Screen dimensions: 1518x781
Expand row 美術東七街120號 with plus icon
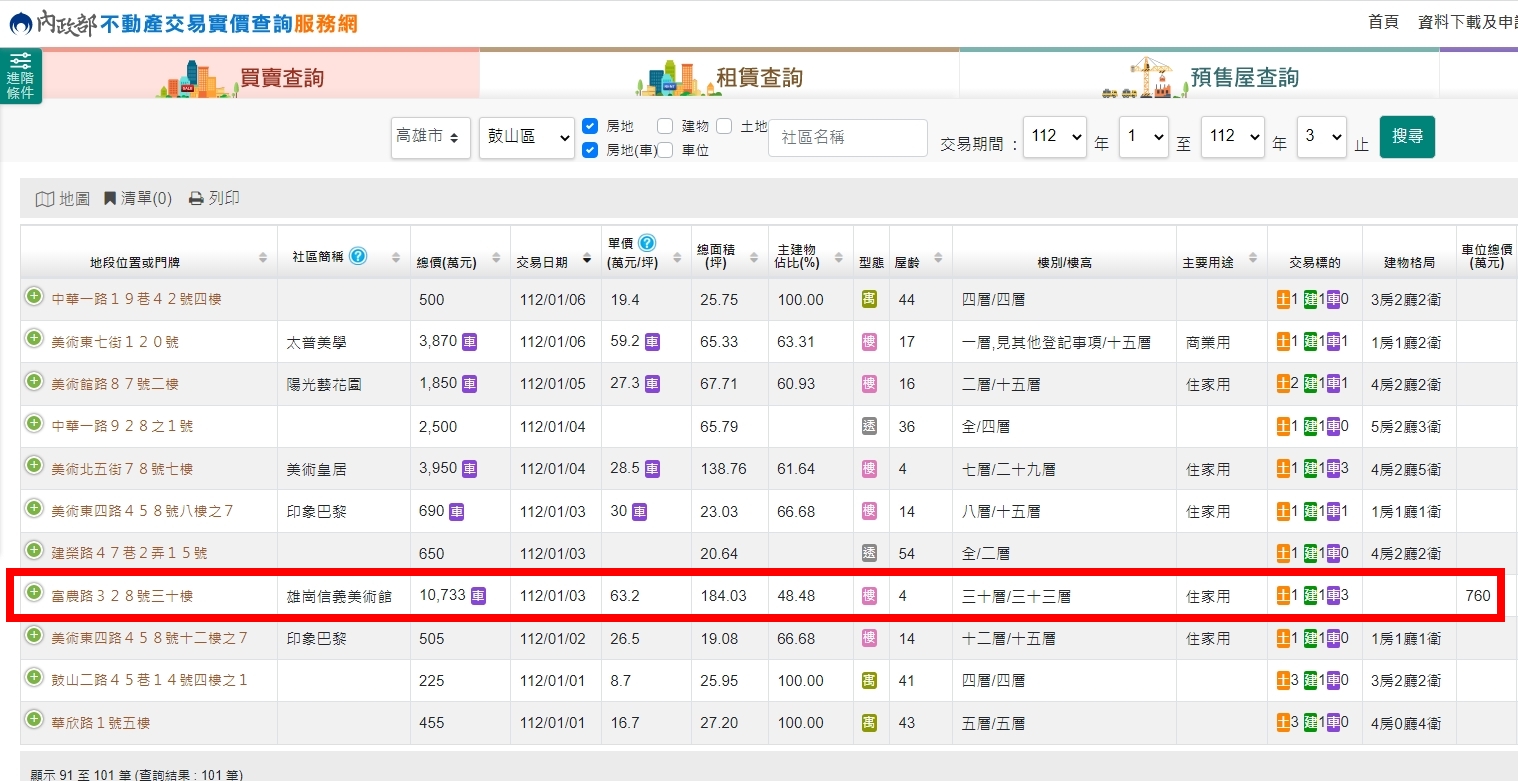(34, 339)
